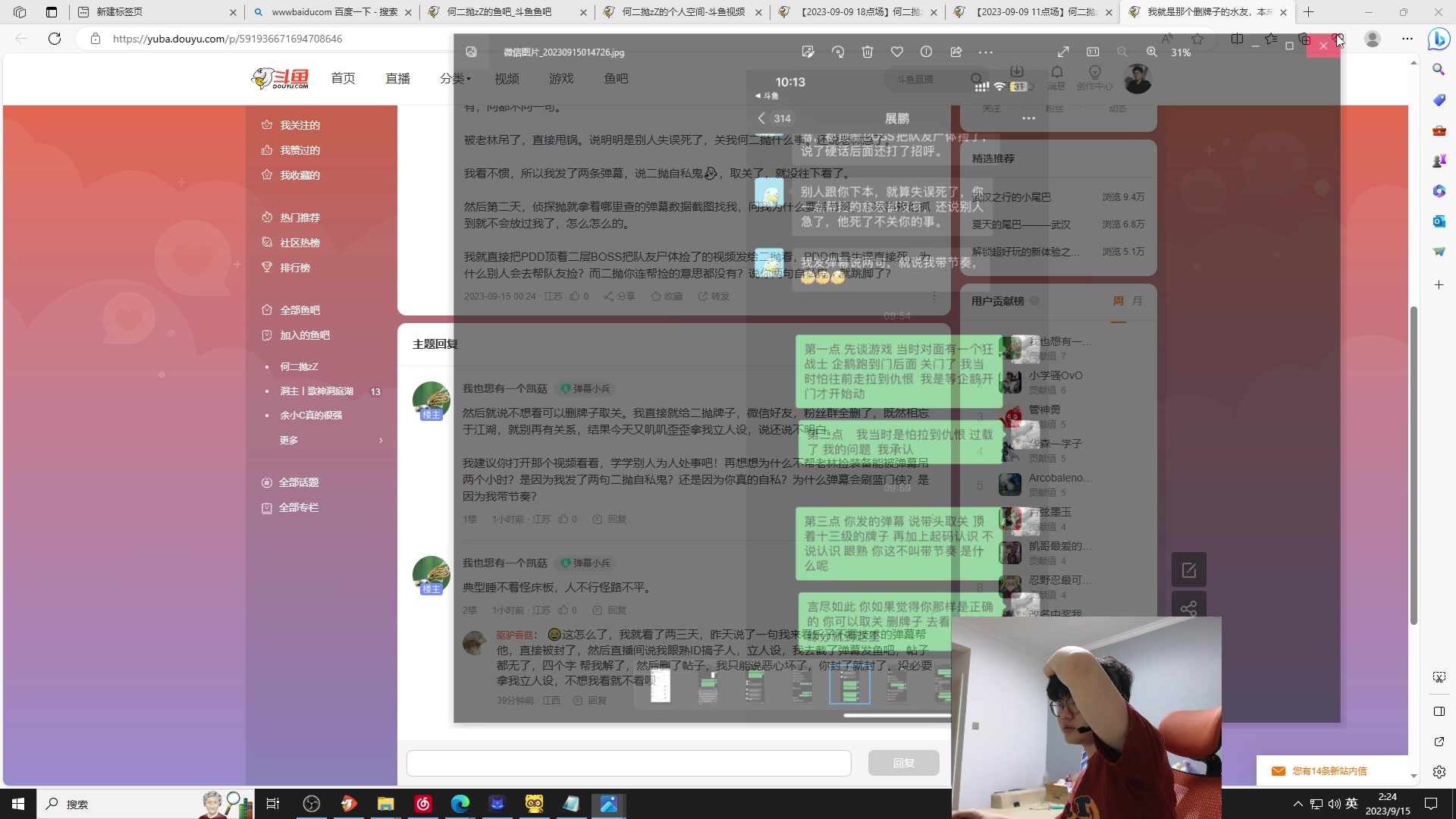The height and width of the screenshot is (819, 1456).
Task: Open the photo viewer's three-dot more menu
Action: point(986,52)
